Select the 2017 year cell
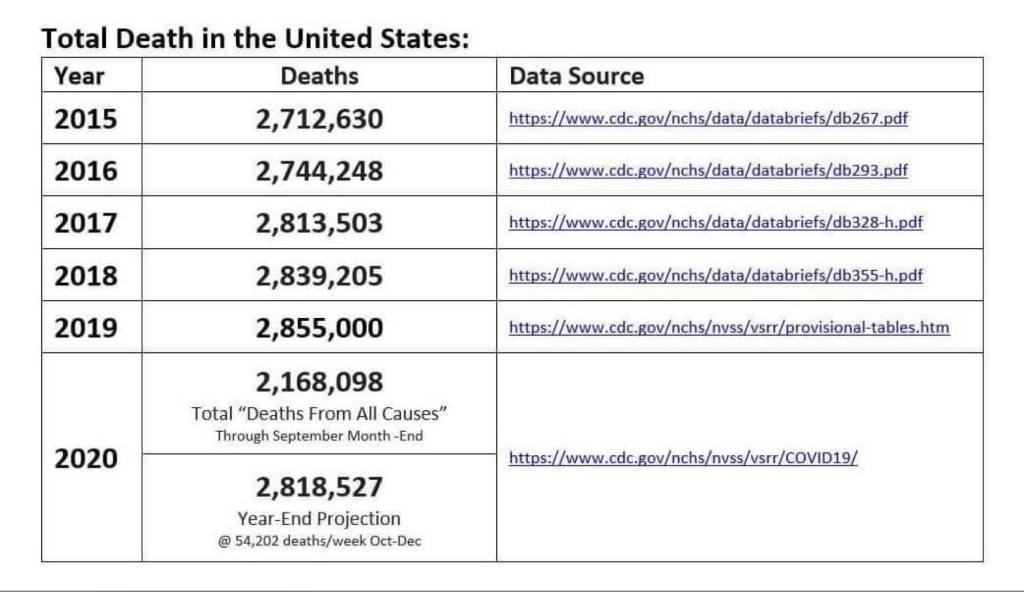Screen dimensions: 1024x592 pyautogui.click(x=85, y=223)
